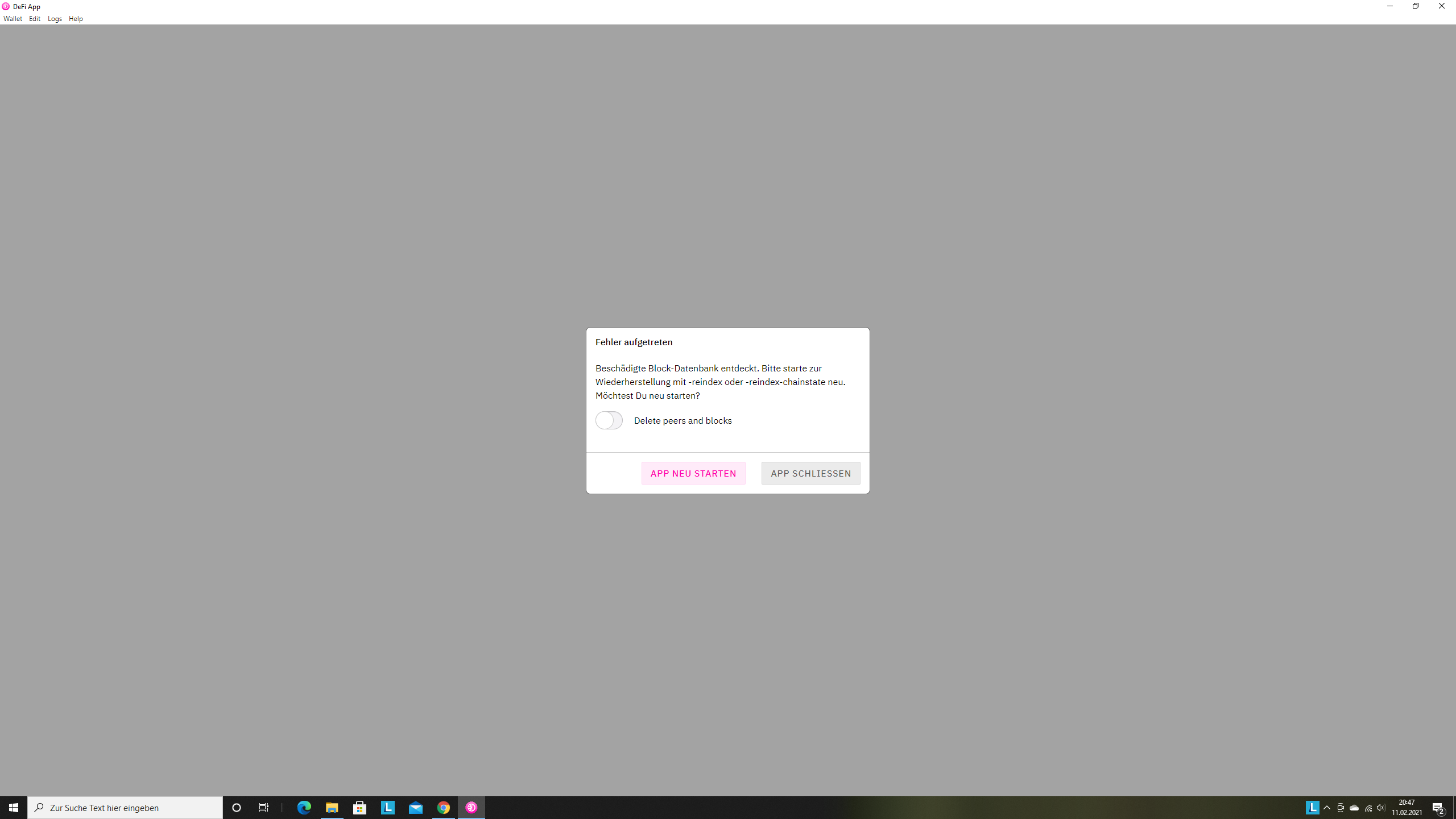Open OneDrive cloud tray icon
Screen dimensions: 1456x819
tap(1354, 808)
